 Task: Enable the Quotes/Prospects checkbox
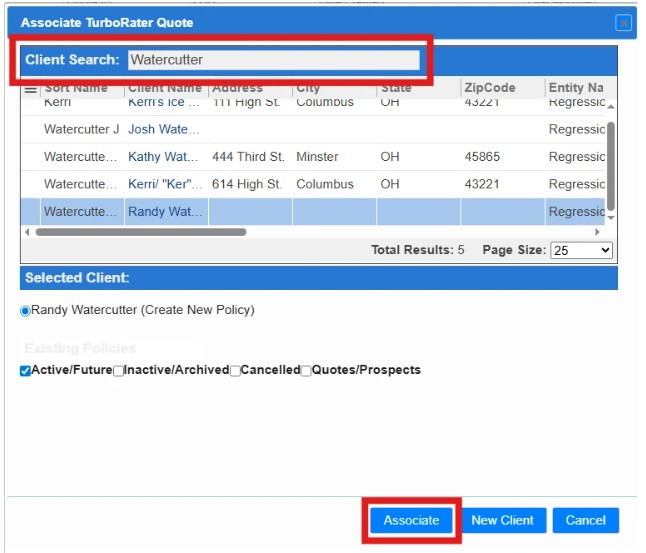306,370
